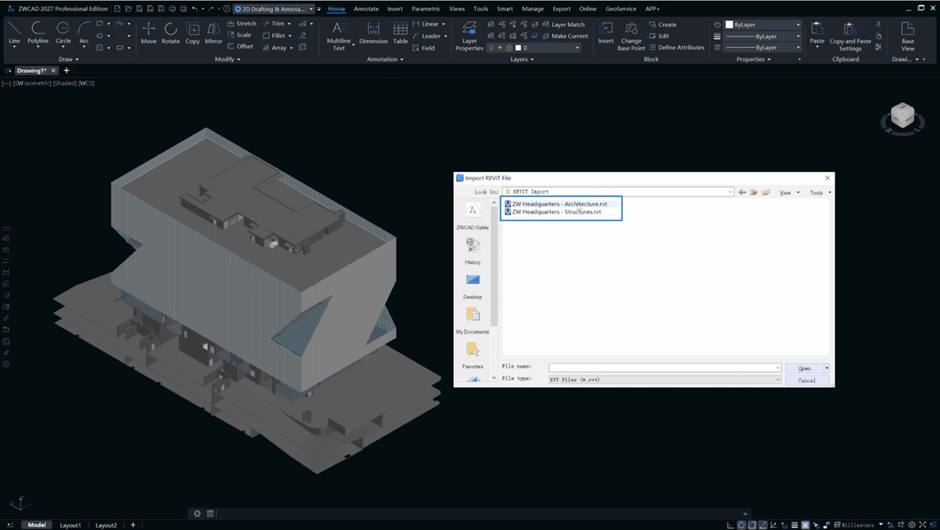This screenshot has width=940, height=530.
Task: Open the Manage ribbon tab
Action: (x=532, y=9)
